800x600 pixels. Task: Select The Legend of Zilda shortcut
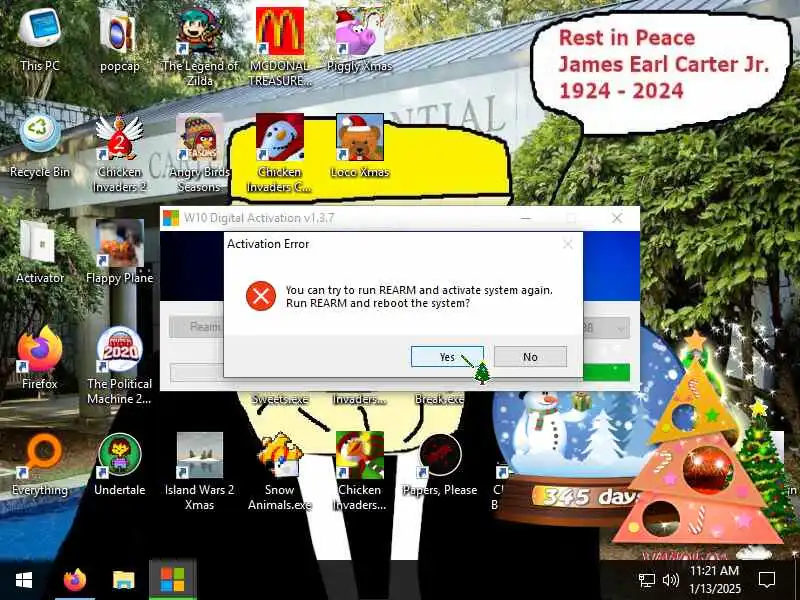coord(199,46)
